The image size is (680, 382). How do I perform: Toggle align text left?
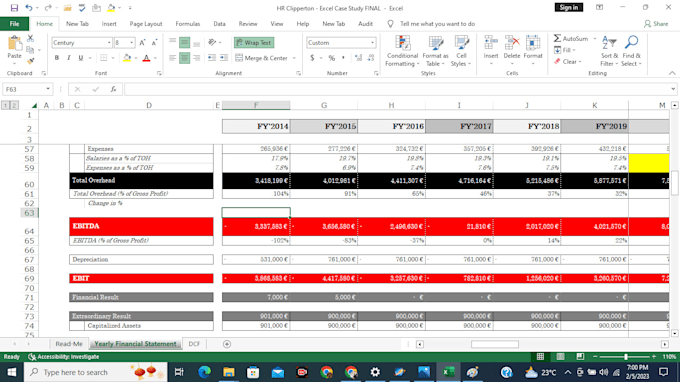[173, 58]
